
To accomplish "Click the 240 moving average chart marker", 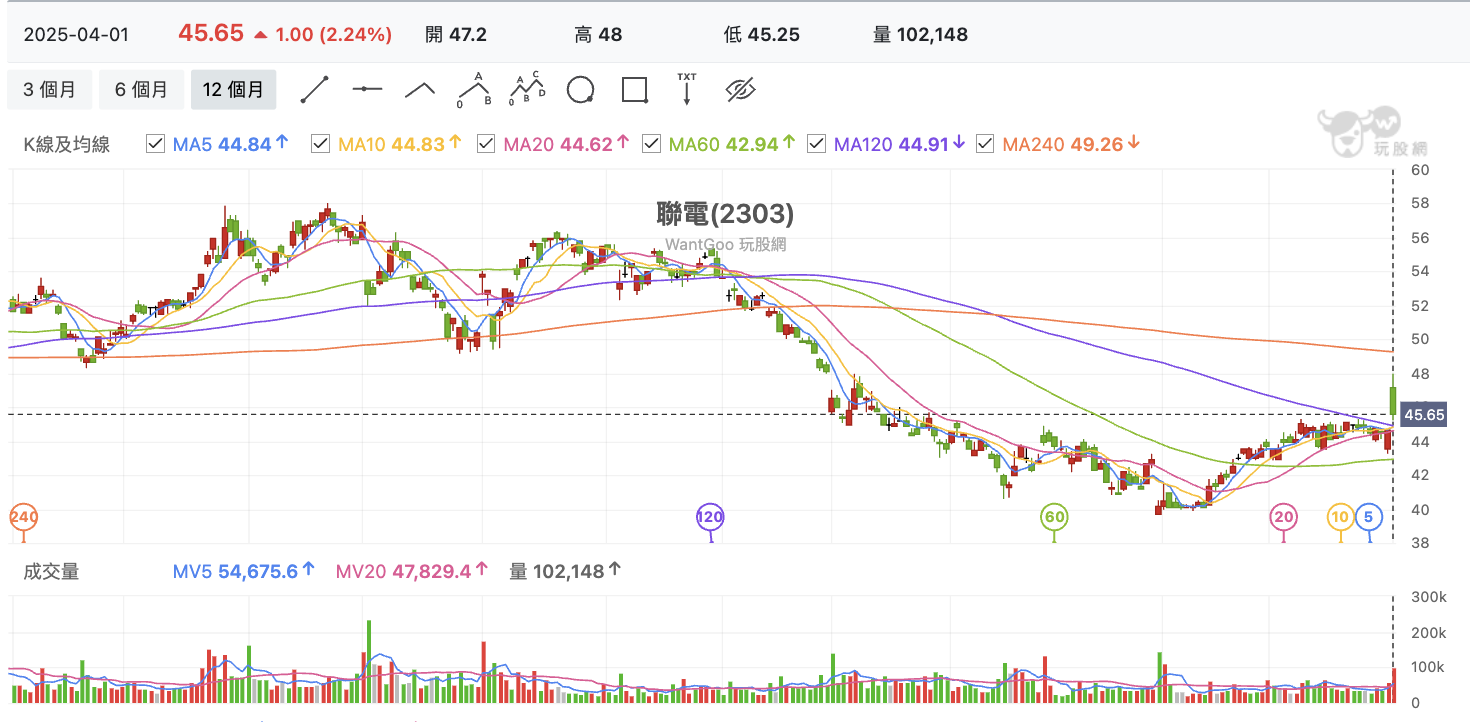I will coord(23,517).
